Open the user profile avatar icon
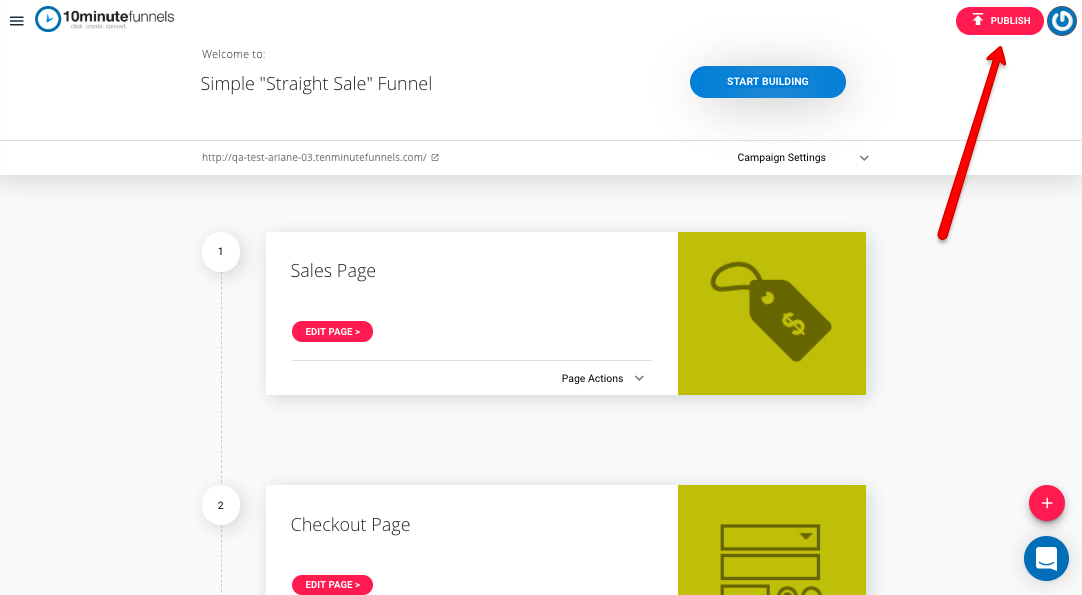The width and height of the screenshot is (1082, 595). point(1061,21)
